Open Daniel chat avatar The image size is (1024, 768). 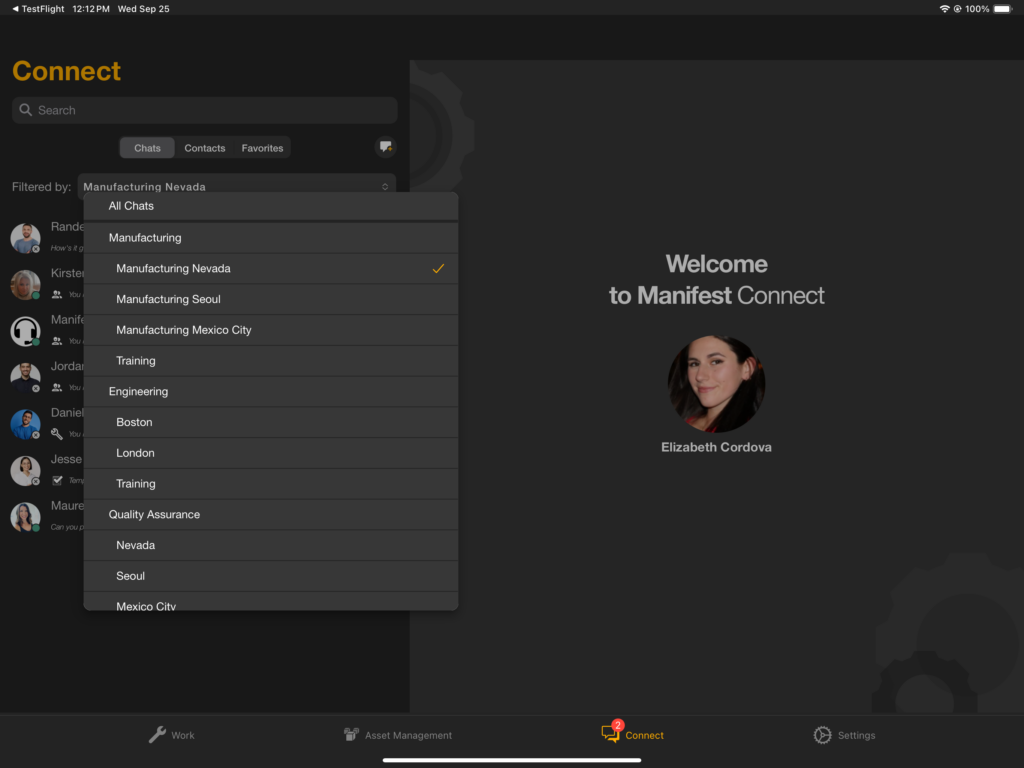(25, 424)
